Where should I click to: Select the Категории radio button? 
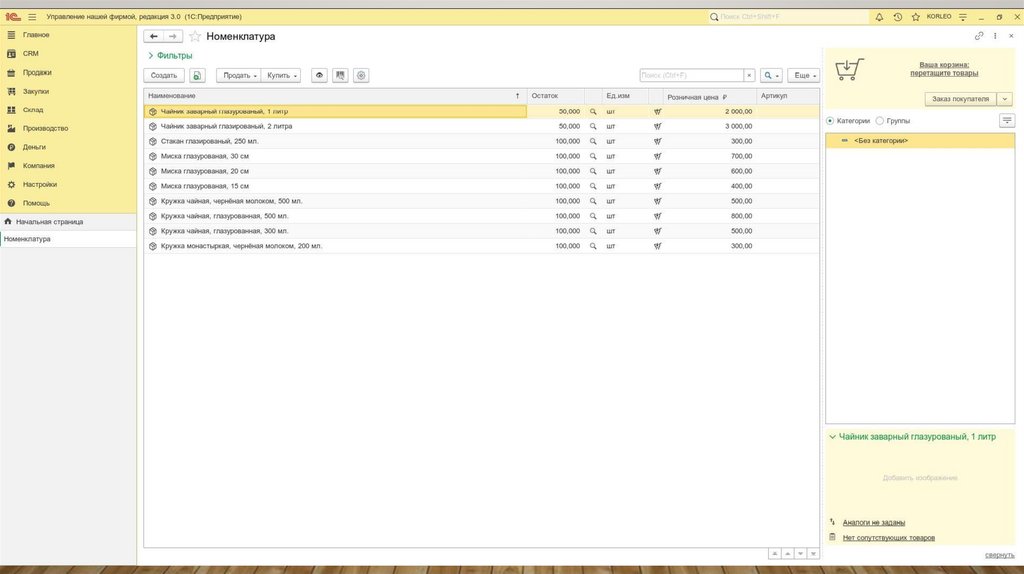click(x=830, y=121)
